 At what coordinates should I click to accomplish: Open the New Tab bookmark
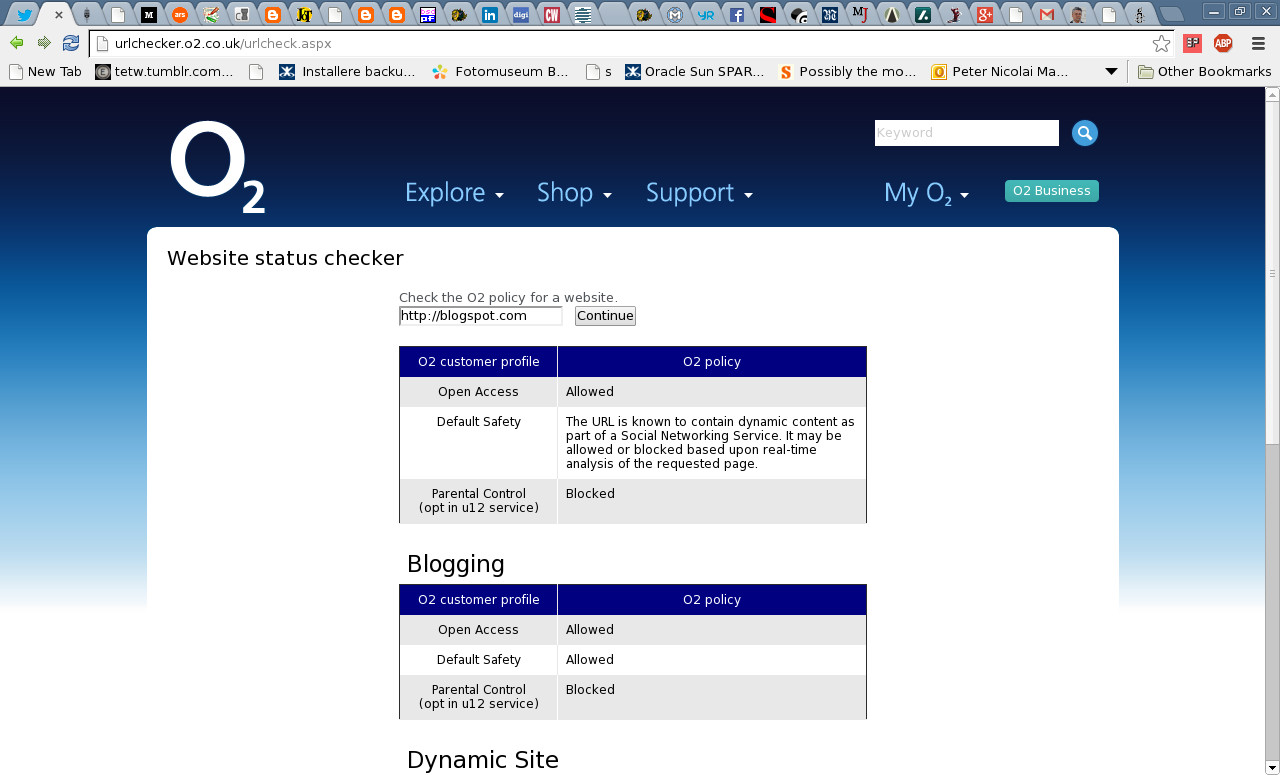[x=45, y=72]
